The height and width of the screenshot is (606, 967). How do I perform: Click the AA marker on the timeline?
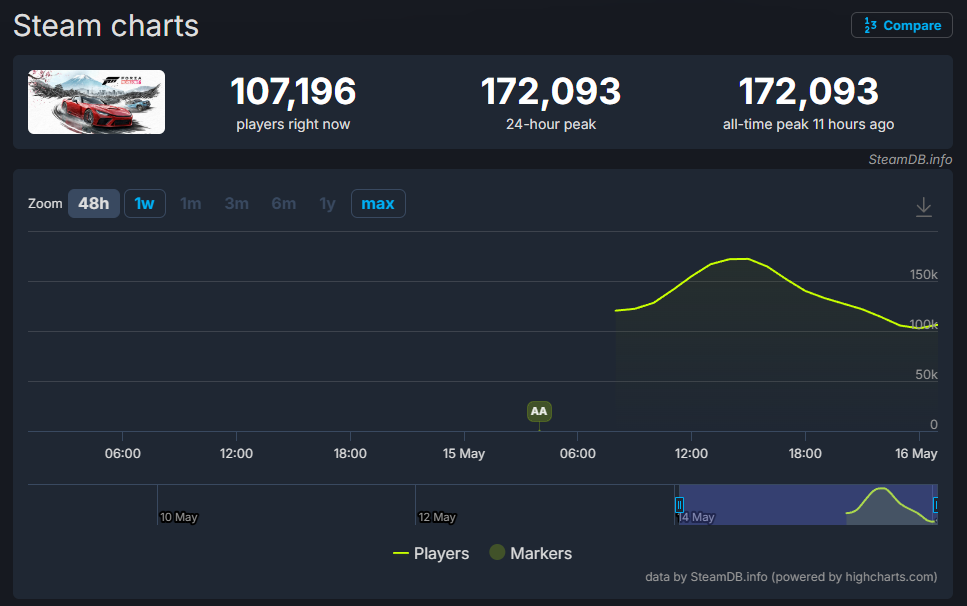[x=539, y=411]
